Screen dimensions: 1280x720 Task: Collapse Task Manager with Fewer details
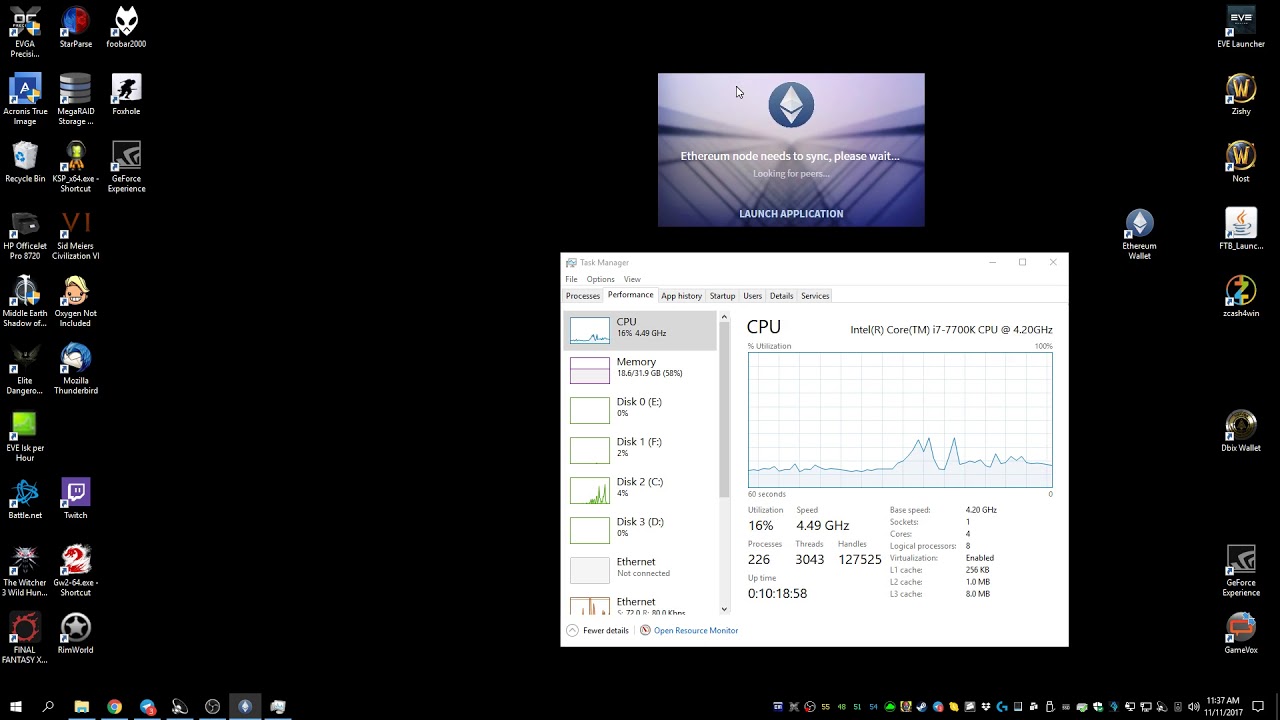coord(598,630)
